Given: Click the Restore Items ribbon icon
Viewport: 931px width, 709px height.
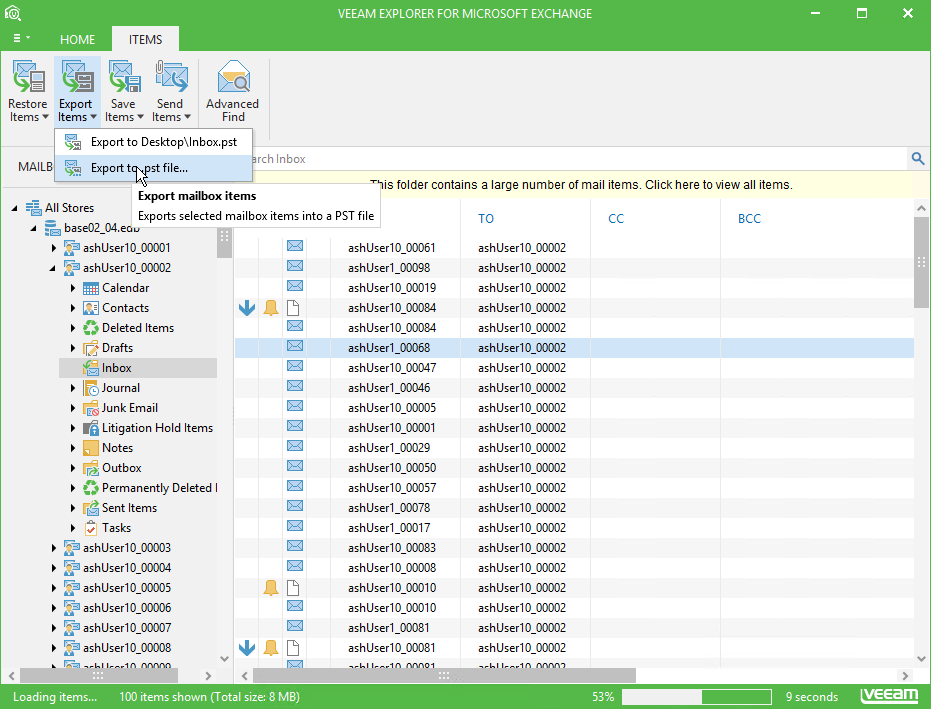Looking at the screenshot, I should click(x=28, y=77).
